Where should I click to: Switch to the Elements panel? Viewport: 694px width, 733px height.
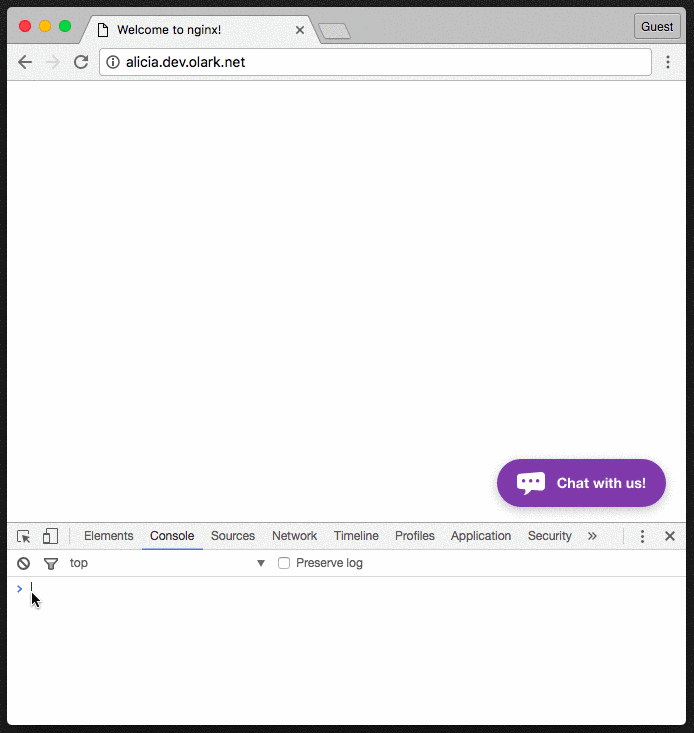(x=108, y=536)
